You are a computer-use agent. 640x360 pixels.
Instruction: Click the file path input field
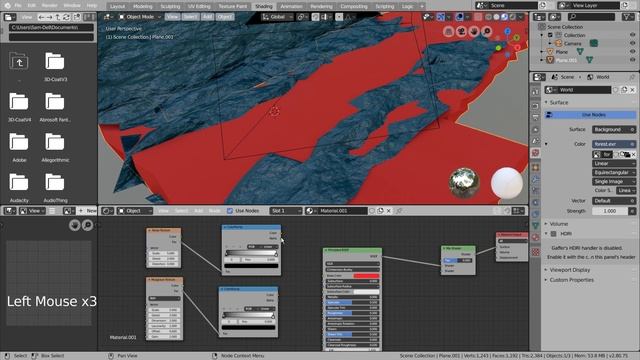point(51,28)
